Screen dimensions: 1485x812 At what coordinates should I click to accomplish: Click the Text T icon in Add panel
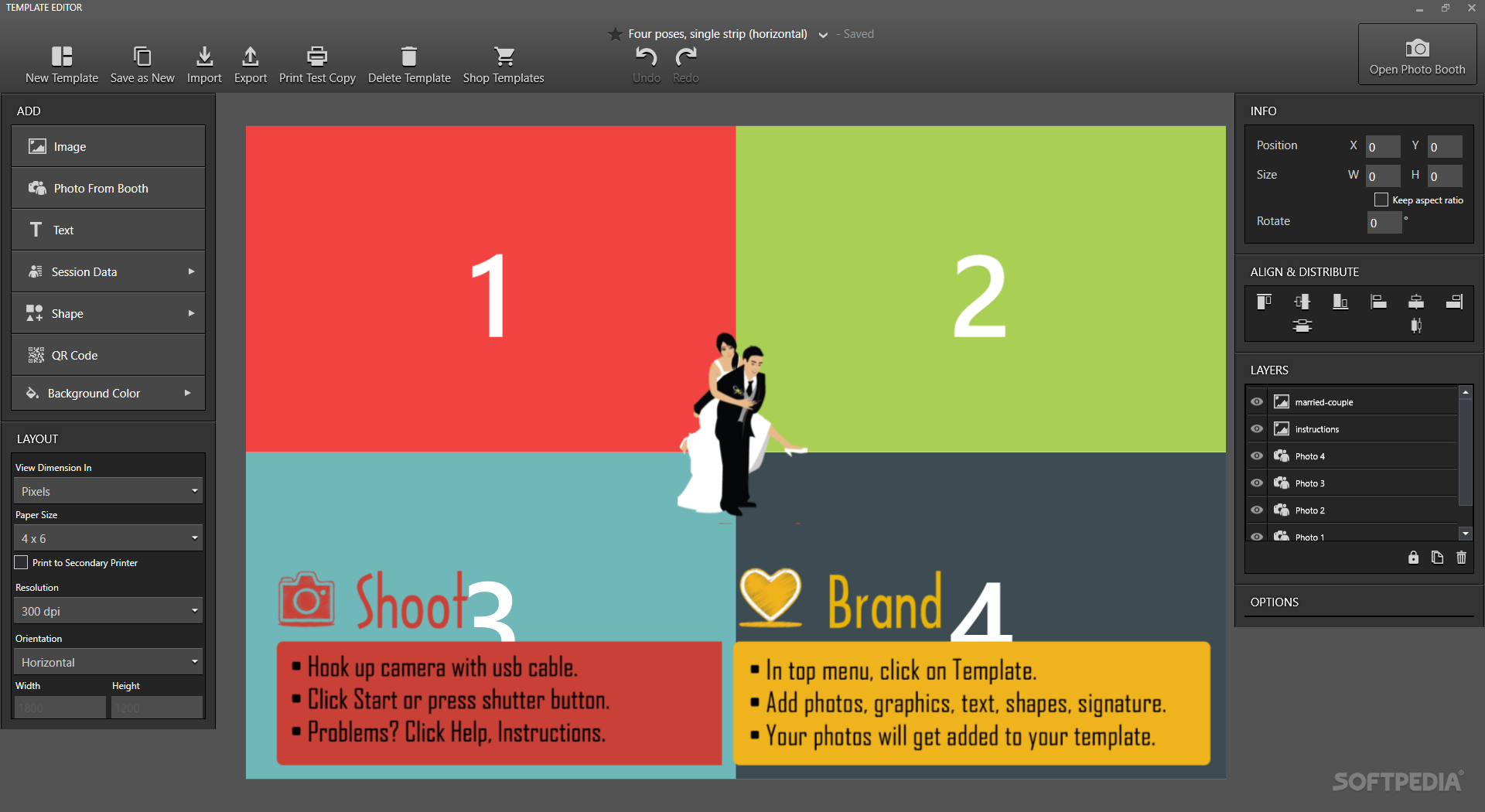coord(36,230)
